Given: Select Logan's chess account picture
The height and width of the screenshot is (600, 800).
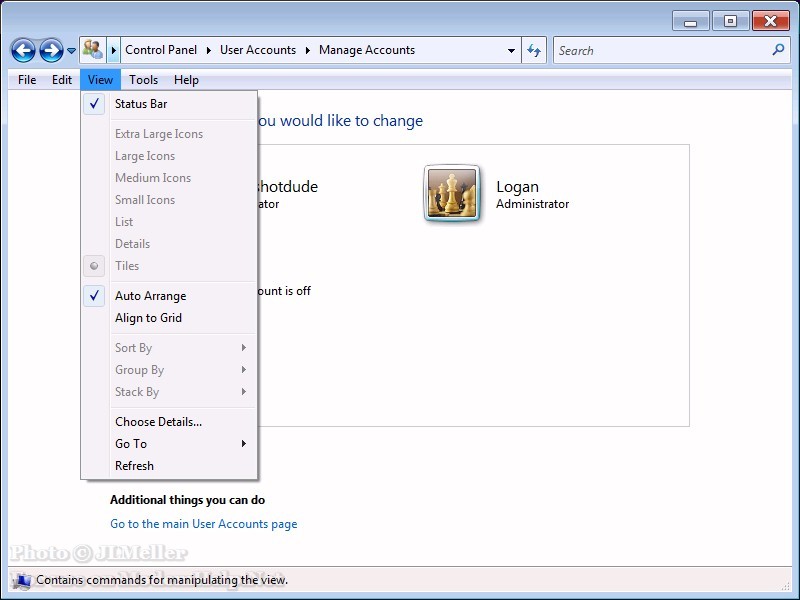Looking at the screenshot, I should (x=452, y=193).
